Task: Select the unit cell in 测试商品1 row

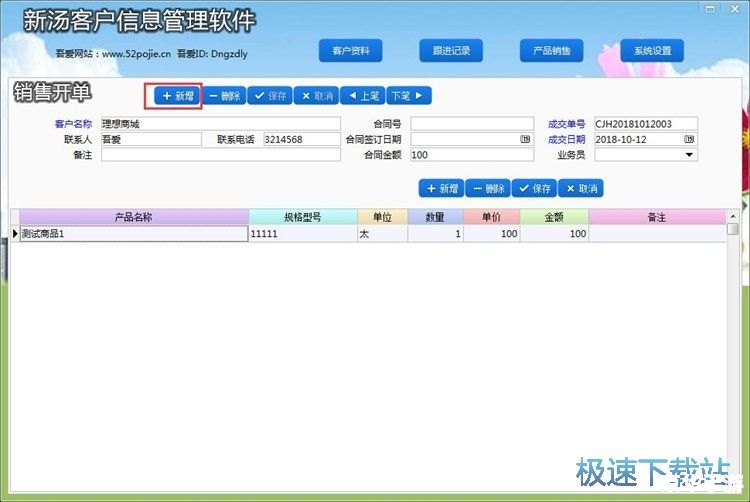Action: click(x=383, y=233)
